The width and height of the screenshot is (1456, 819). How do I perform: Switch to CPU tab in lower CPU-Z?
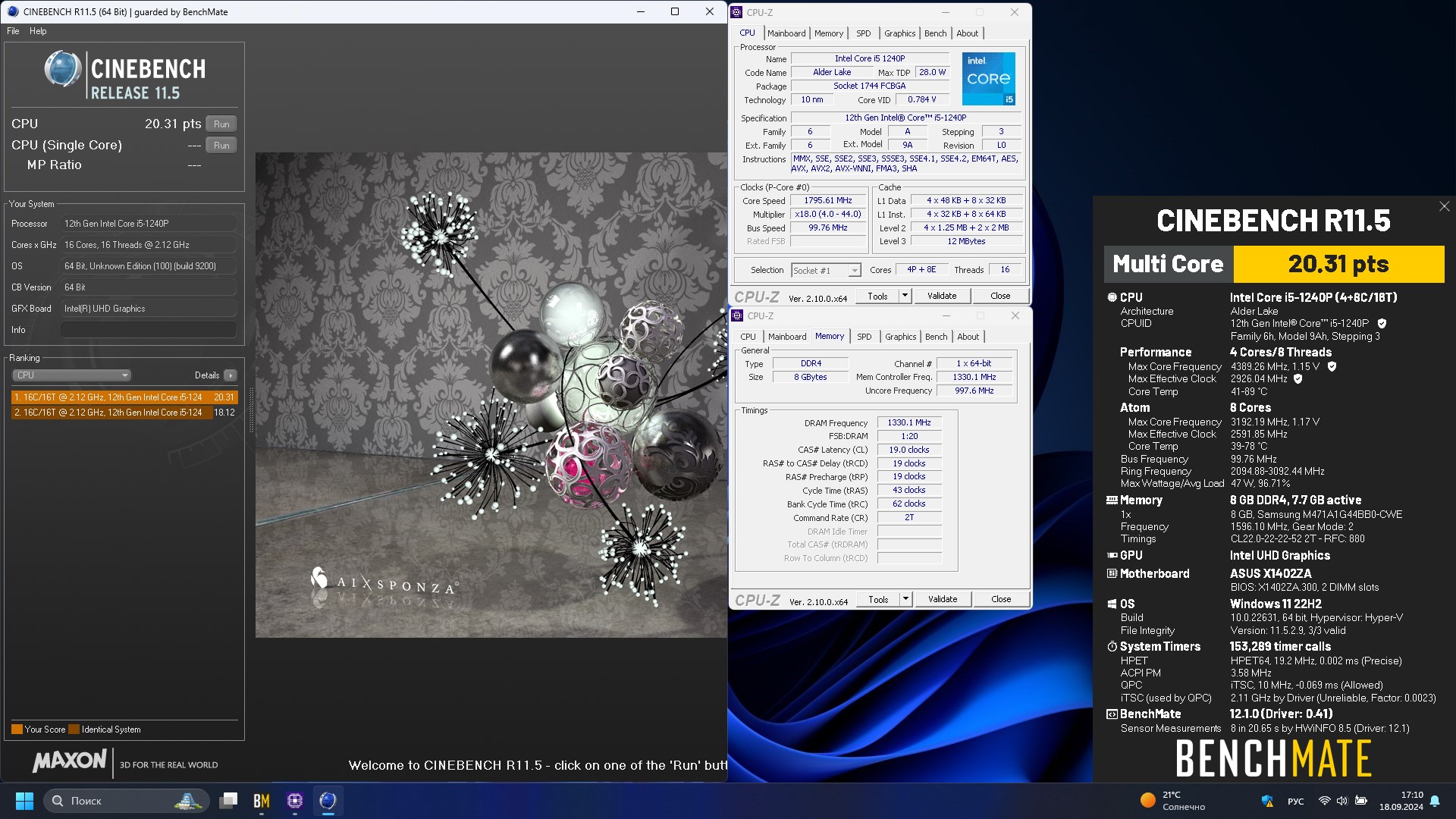[748, 337]
